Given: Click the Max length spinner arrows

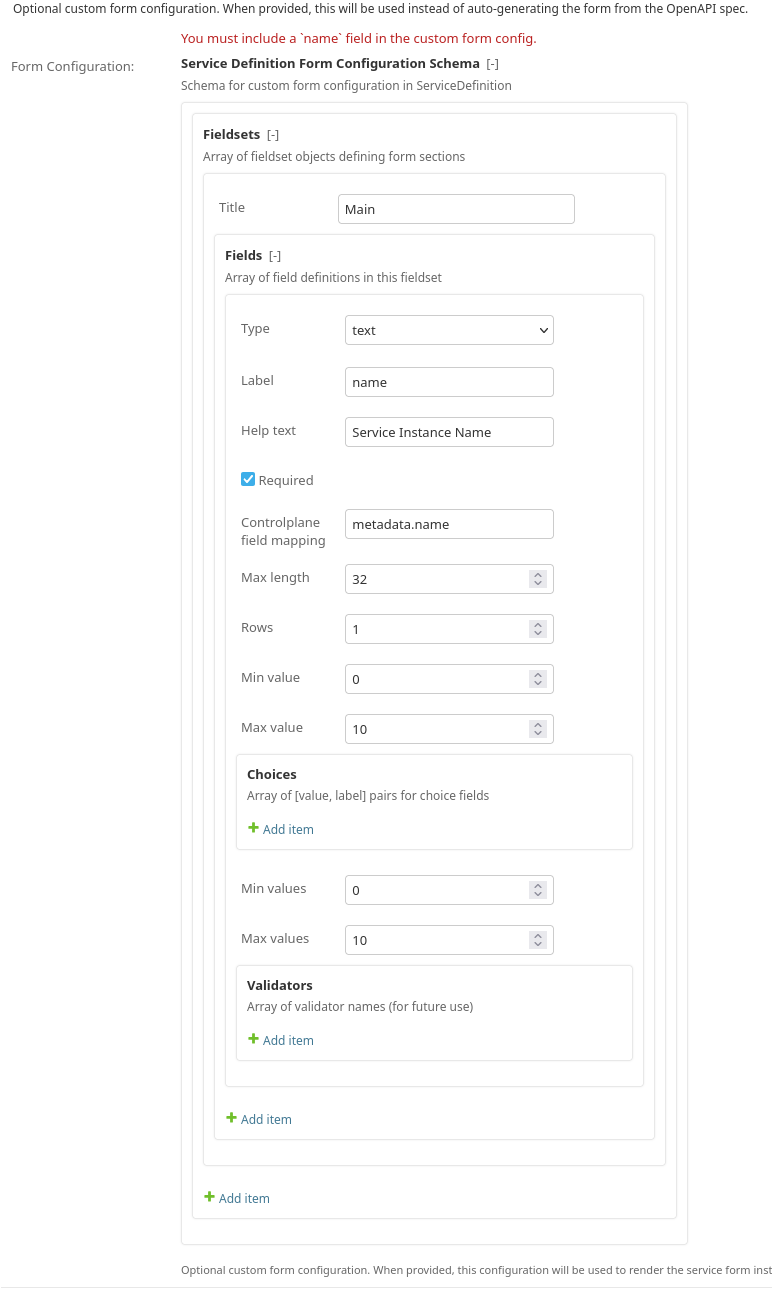Looking at the screenshot, I should point(538,579).
